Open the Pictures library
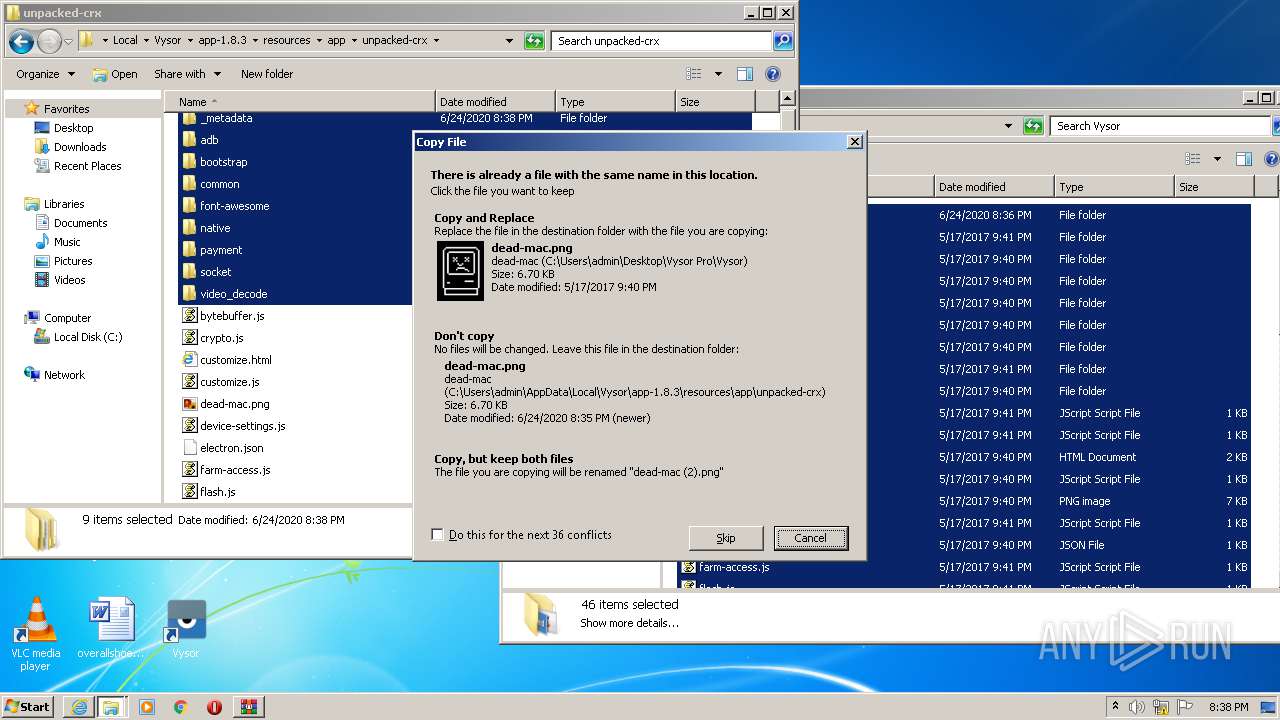Viewport: 1280px width, 720px height. pyautogui.click(x=73, y=261)
